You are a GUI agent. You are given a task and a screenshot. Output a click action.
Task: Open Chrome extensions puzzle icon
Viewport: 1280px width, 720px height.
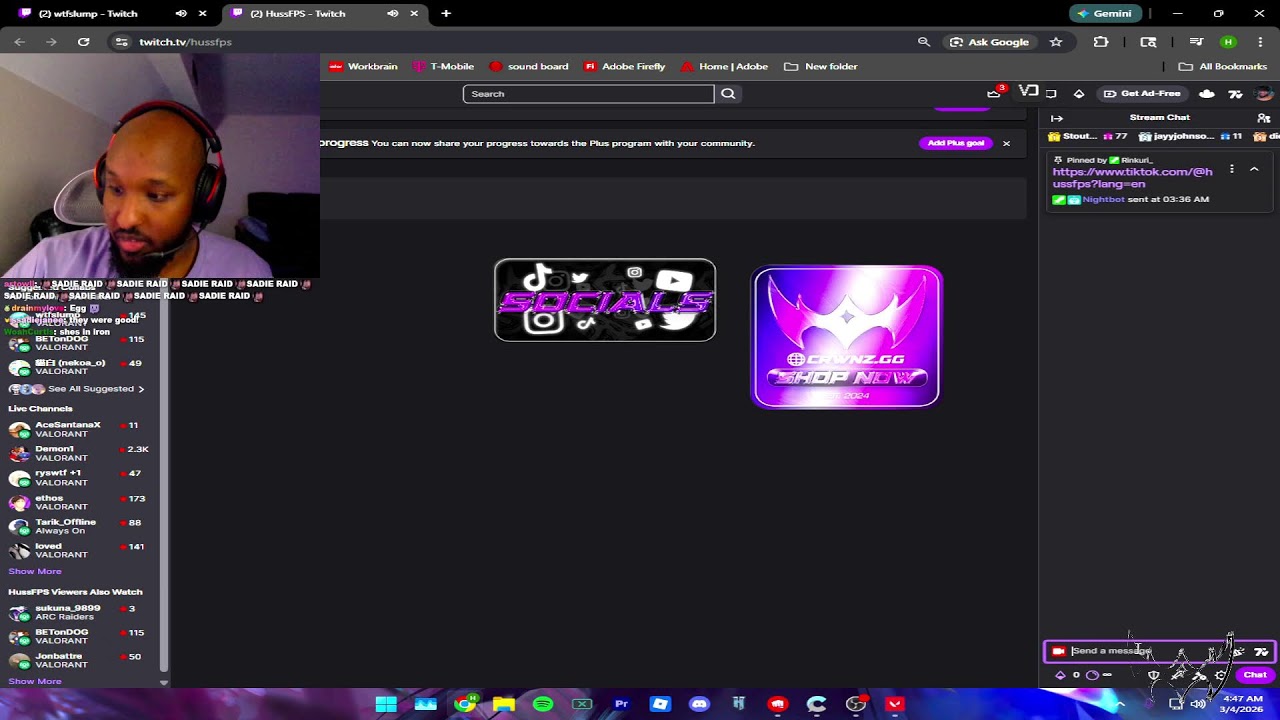1101,42
